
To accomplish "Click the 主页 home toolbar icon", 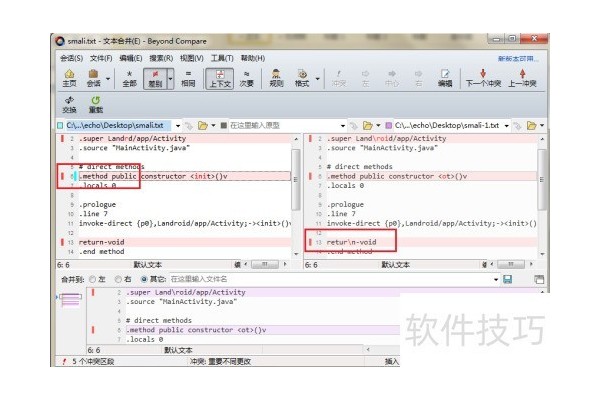I will (x=70, y=78).
